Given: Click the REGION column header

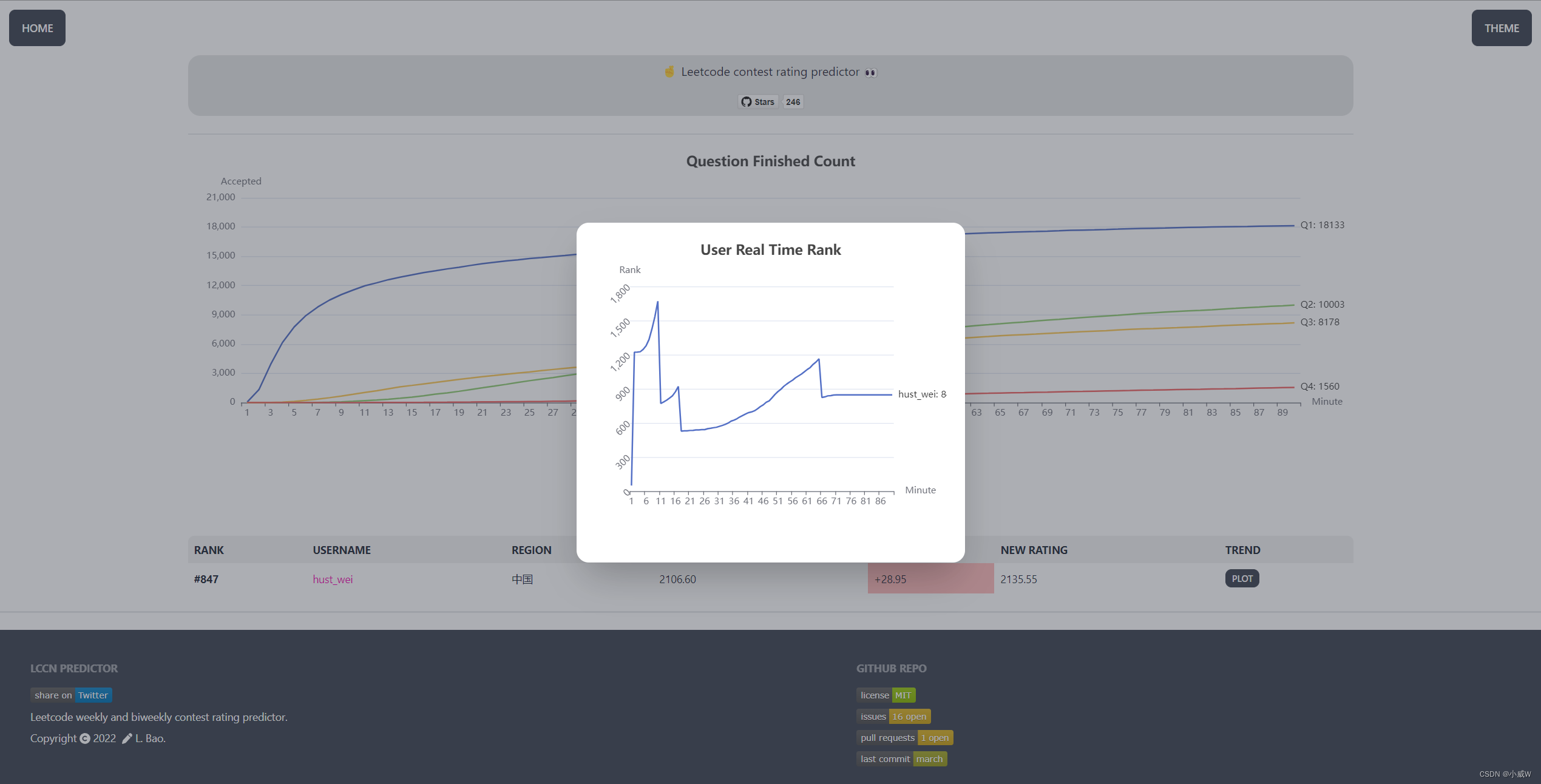Looking at the screenshot, I should tap(531, 550).
